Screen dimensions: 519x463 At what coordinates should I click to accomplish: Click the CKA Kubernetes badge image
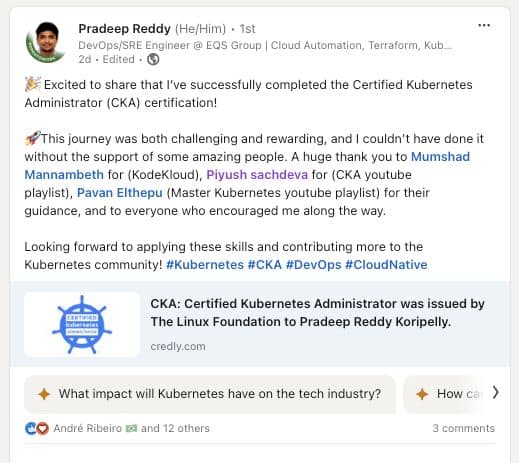click(x=82, y=324)
